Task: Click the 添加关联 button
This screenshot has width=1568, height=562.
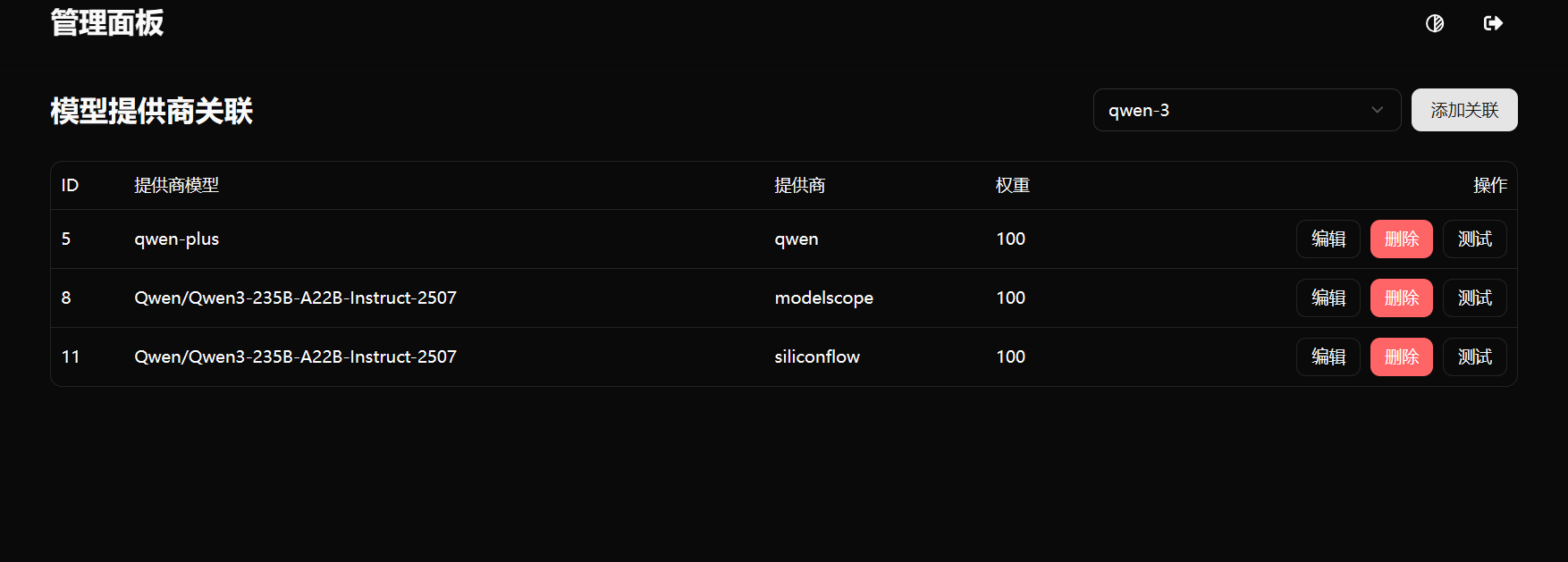Action: coord(1464,110)
